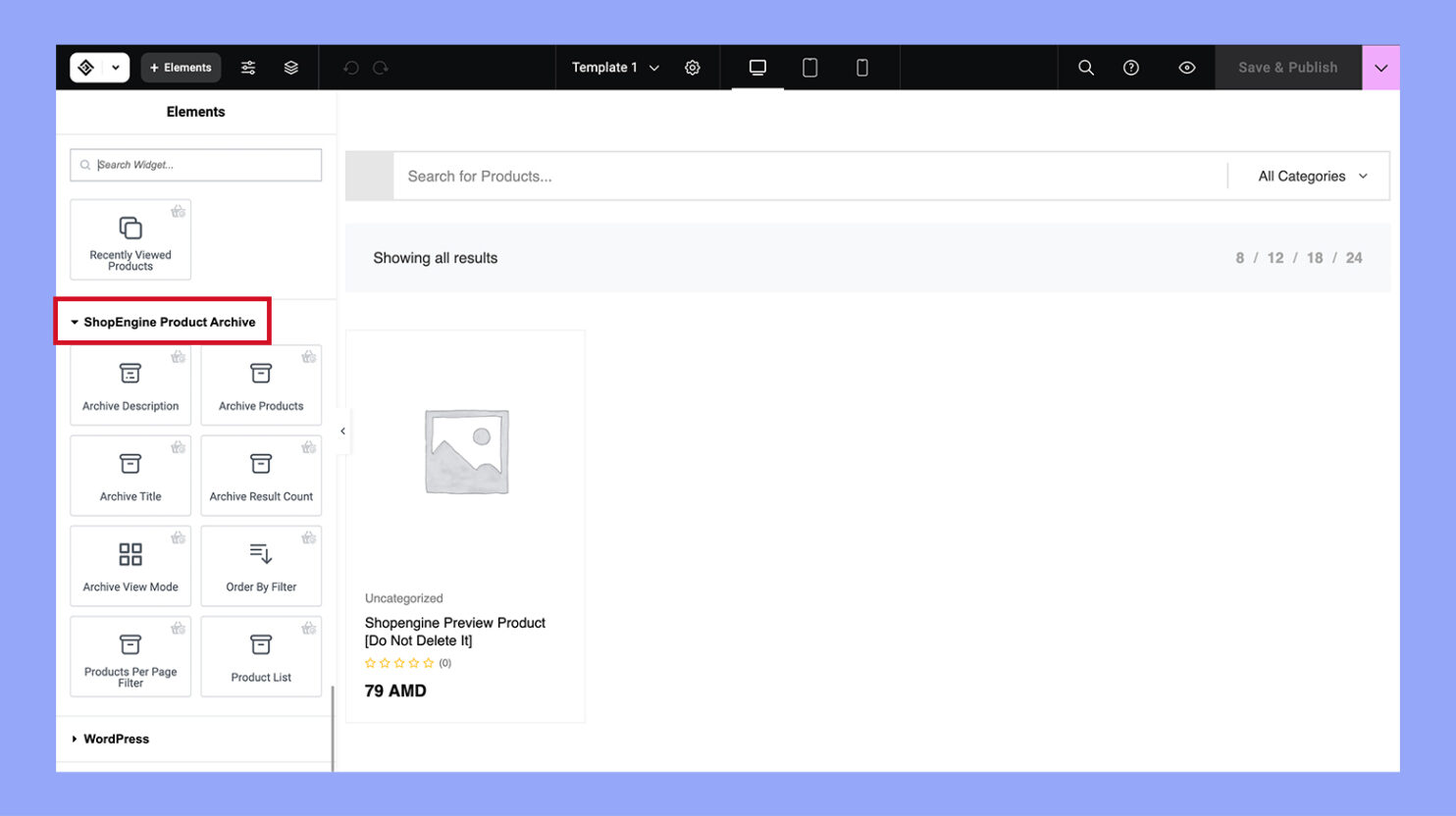Image resolution: width=1456 pixels, height=816 pixels.
Task: Open the purple save options arrow
Action: coord(1380,68)
